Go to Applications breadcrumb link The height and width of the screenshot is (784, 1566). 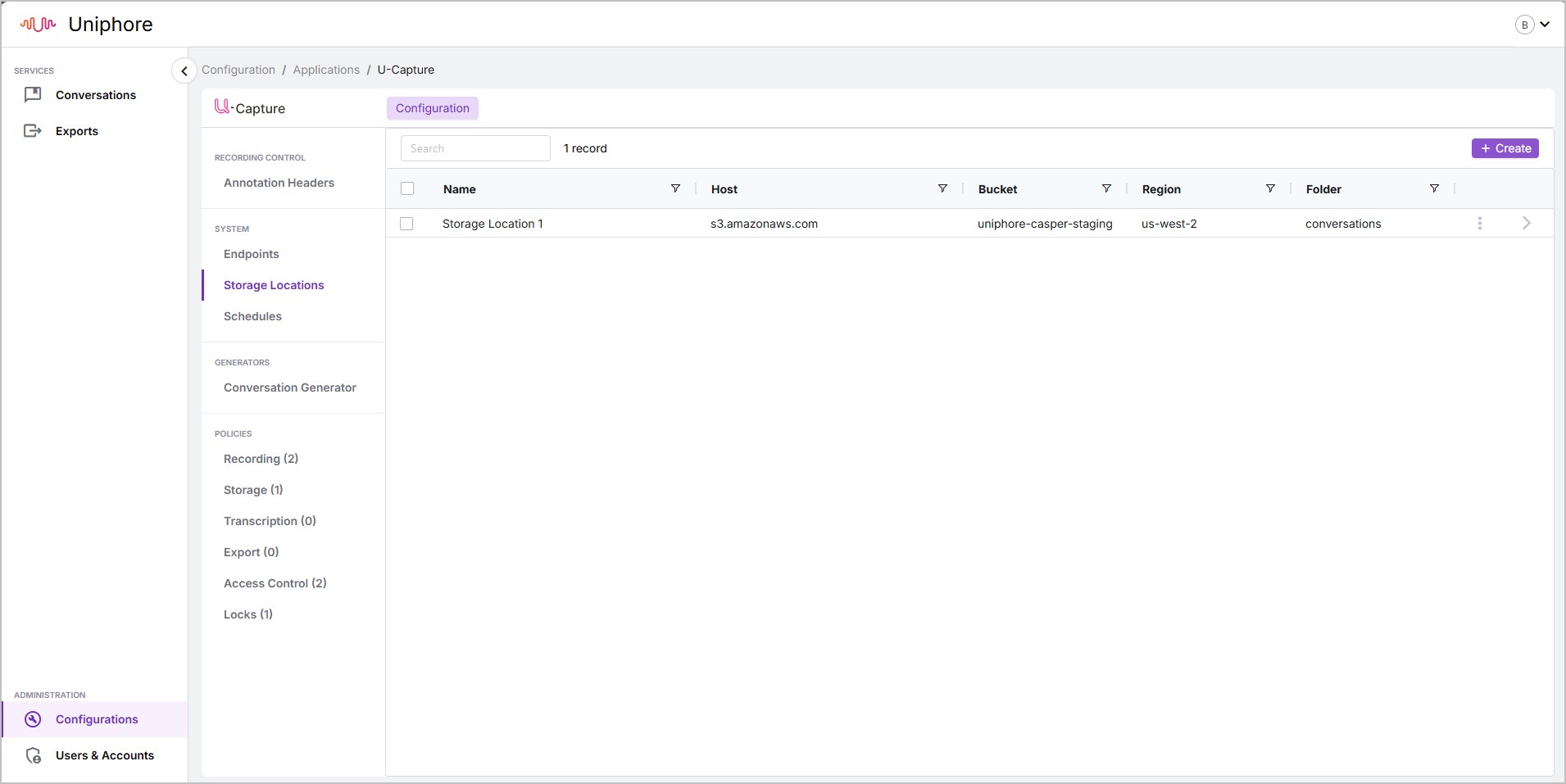point(326,70)
